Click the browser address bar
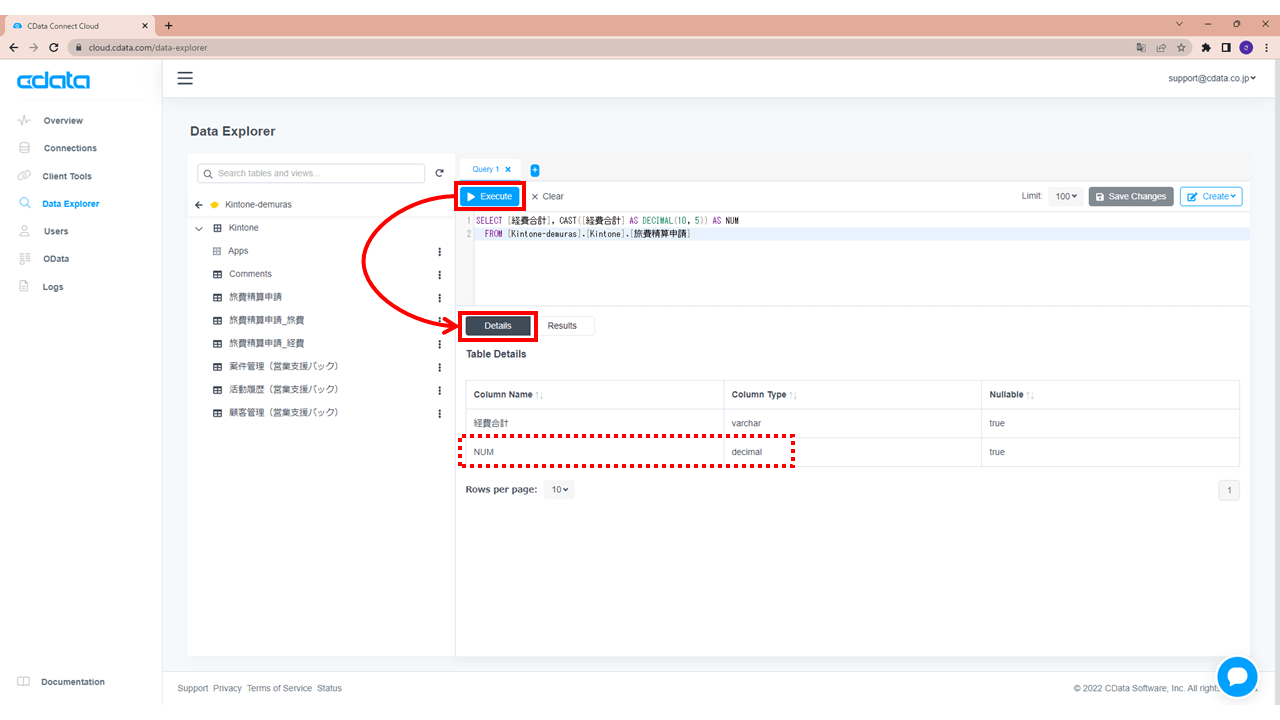Viewport: 1280px width, 720px height. pos(600,47)
